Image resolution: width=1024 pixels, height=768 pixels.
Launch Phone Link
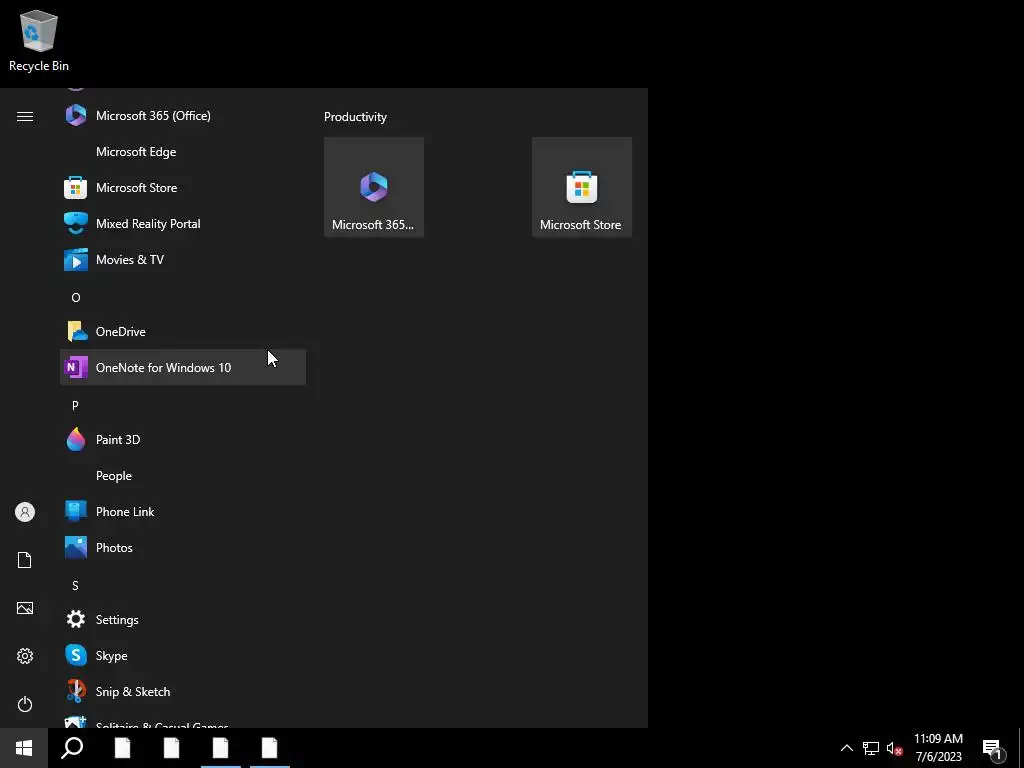coord(183,511)
